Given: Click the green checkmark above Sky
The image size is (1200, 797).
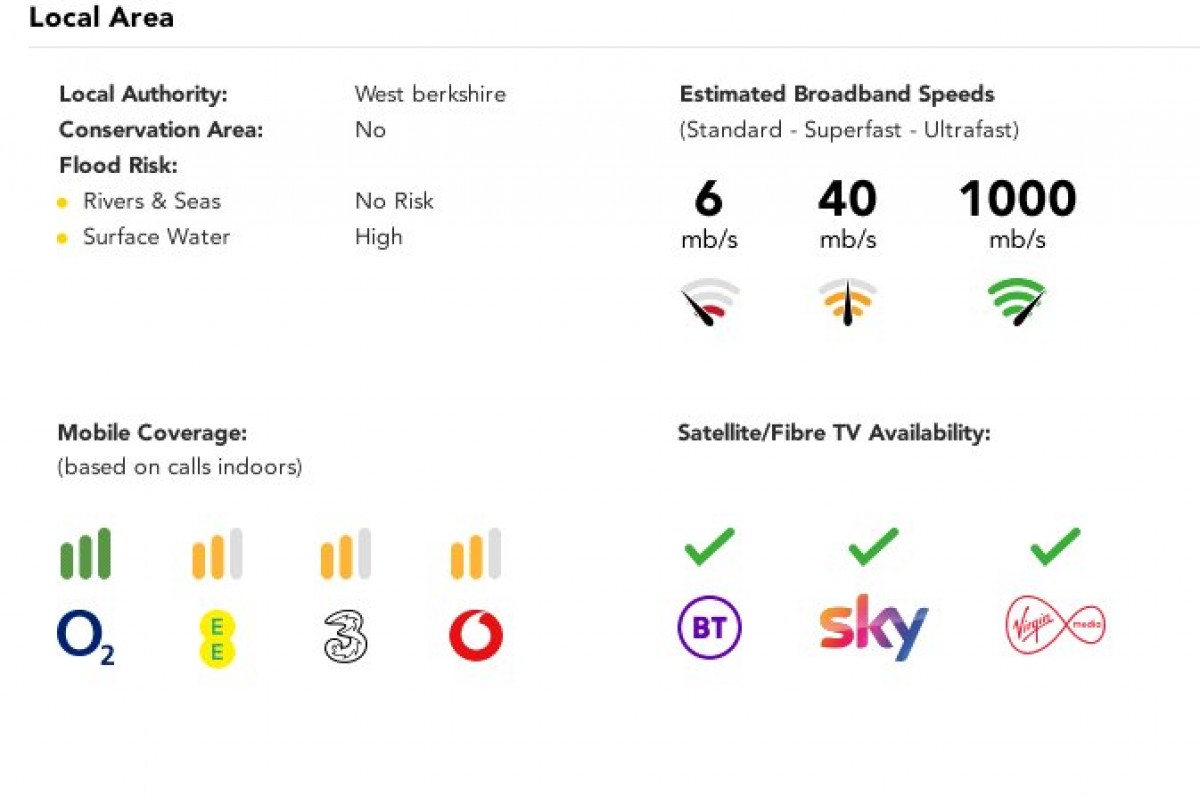Looking at the screenshot, I should pyautogui.click(x=874, y=546).
